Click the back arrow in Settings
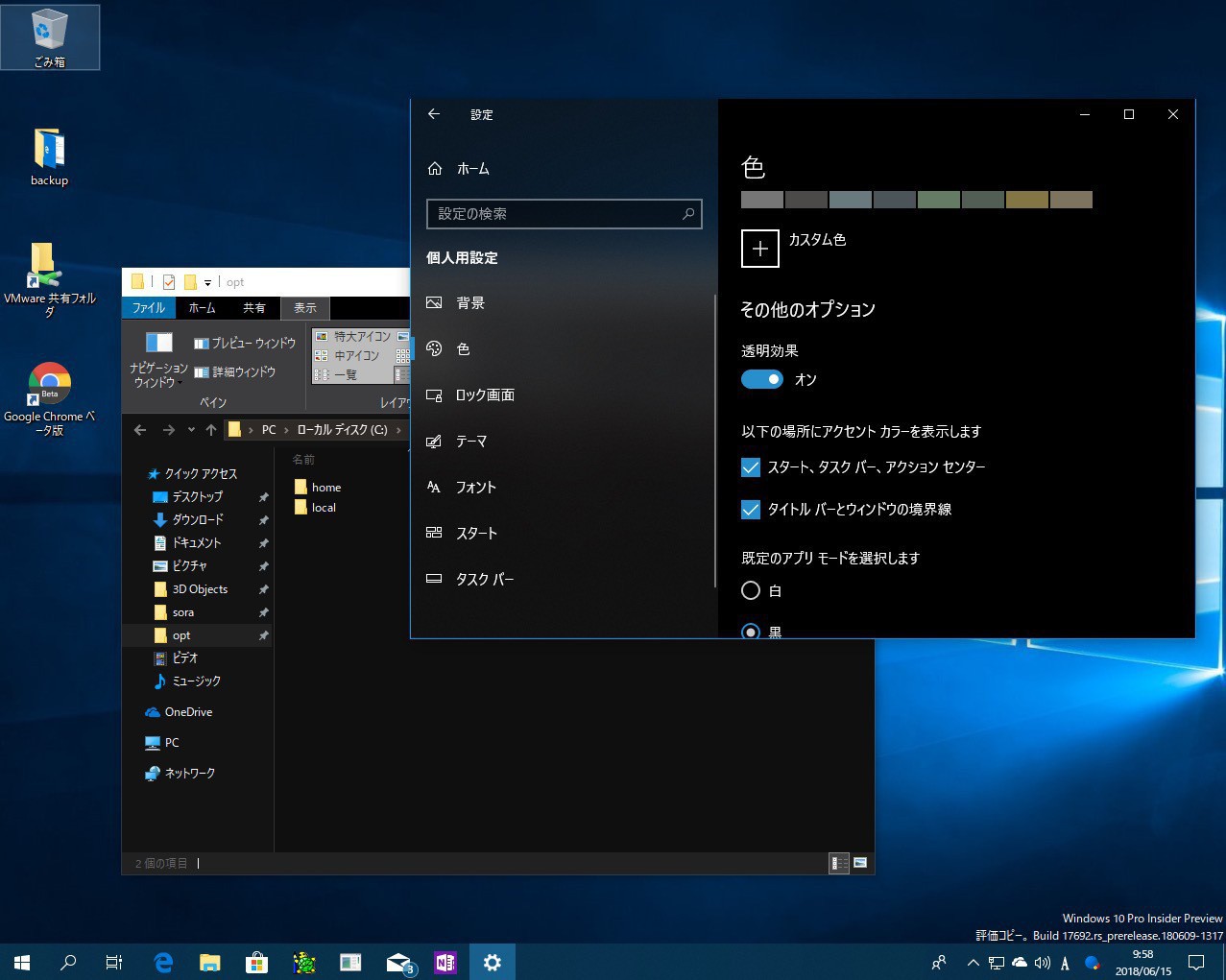 pyautogui.click(x=434, y=114)
